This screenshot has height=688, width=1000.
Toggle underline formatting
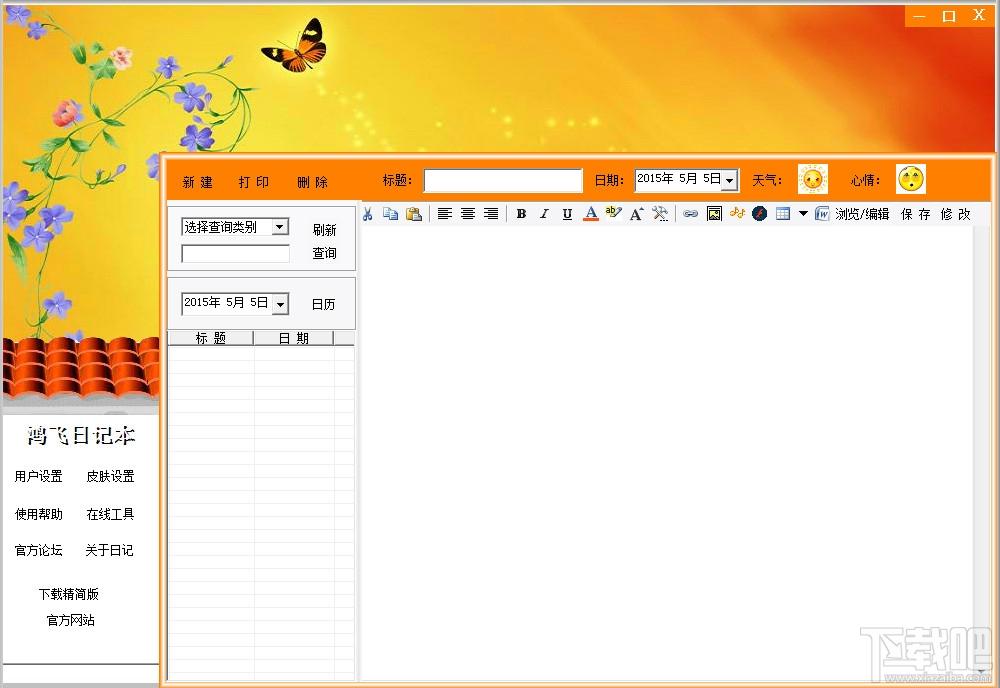click(567, 214)
